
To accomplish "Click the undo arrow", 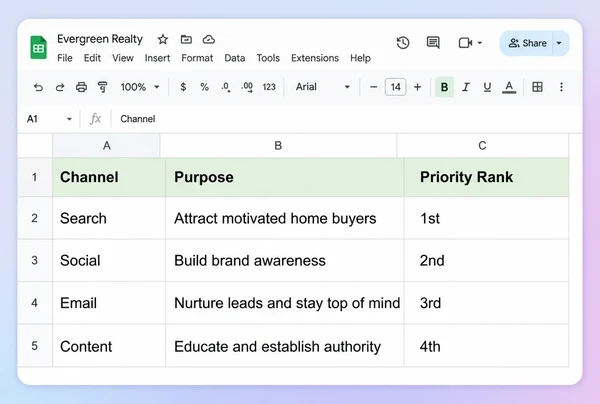I will [x=38, y=87].
